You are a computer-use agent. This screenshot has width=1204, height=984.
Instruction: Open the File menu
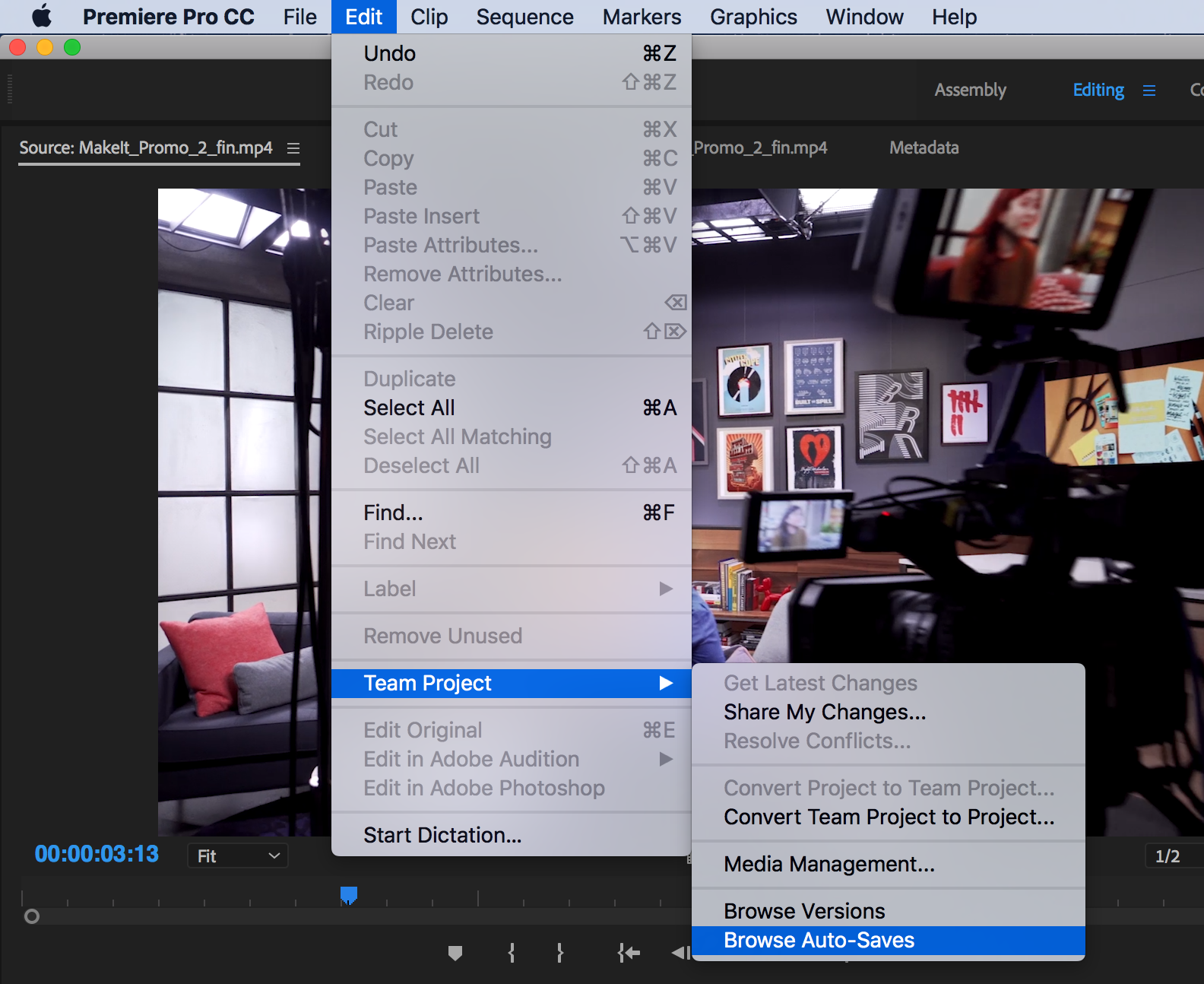coord(300,17)
